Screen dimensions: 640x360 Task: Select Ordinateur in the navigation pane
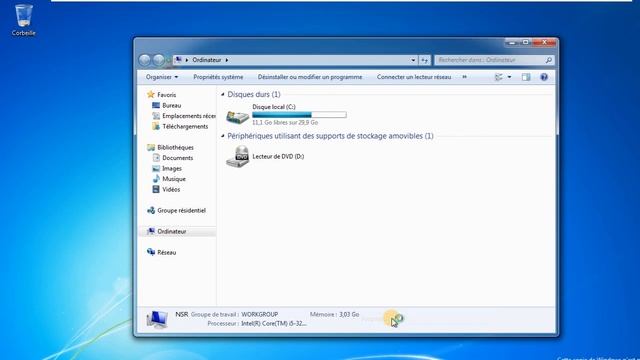point(178,231)
